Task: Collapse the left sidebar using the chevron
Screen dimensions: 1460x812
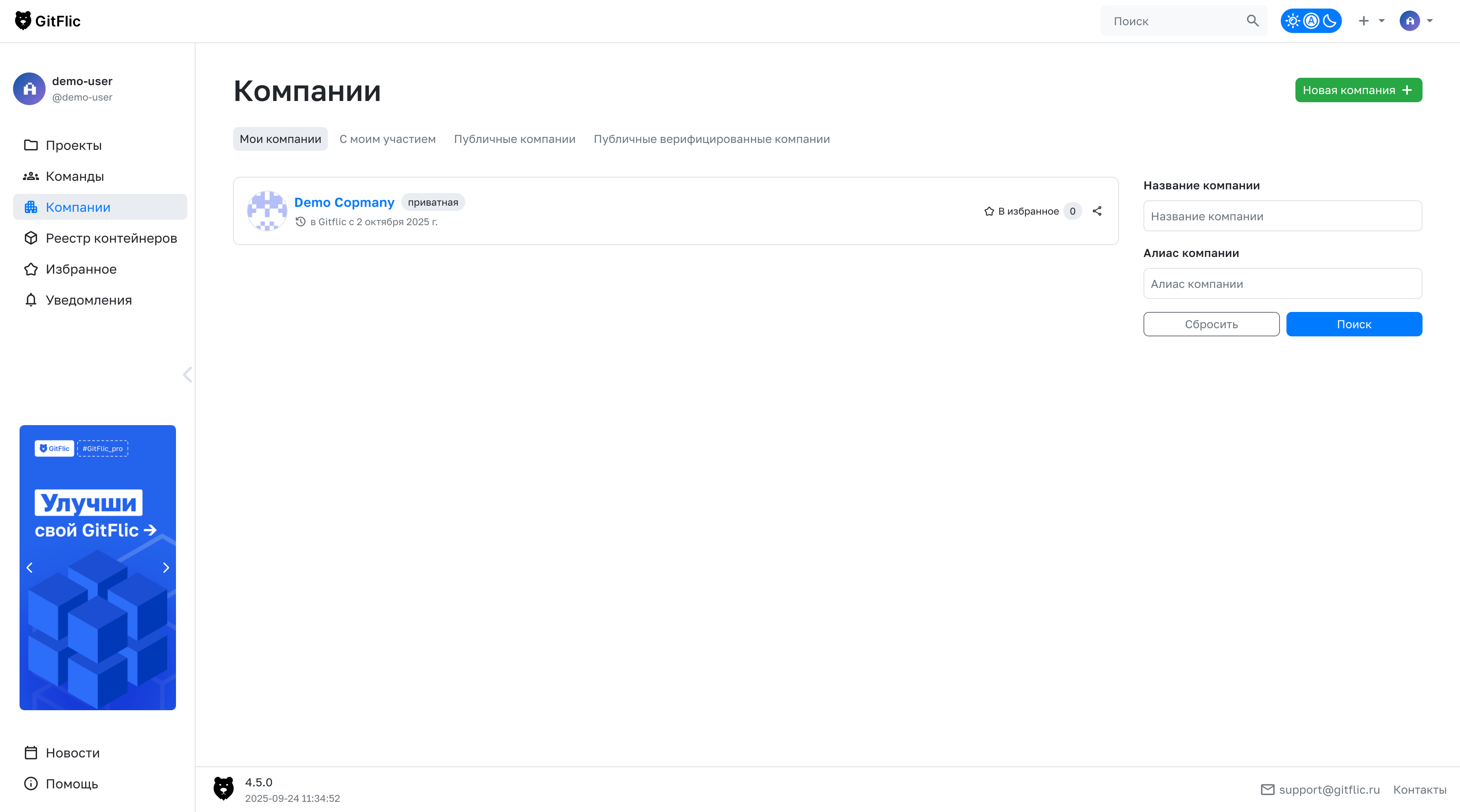Action: pos(188,375)
